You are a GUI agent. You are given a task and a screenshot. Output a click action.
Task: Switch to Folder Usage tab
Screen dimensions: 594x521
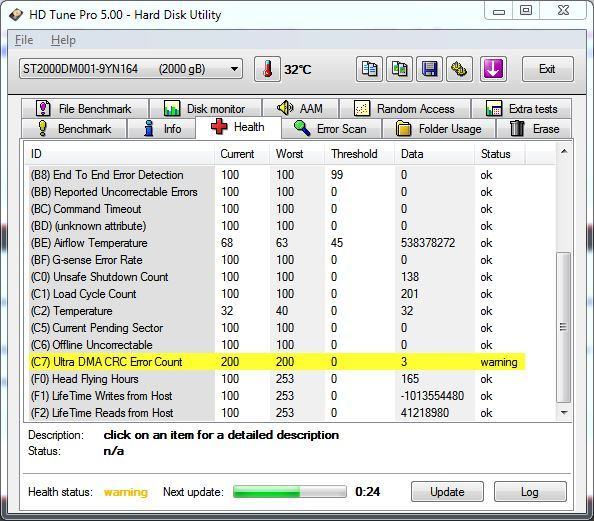tap(439, 128)
